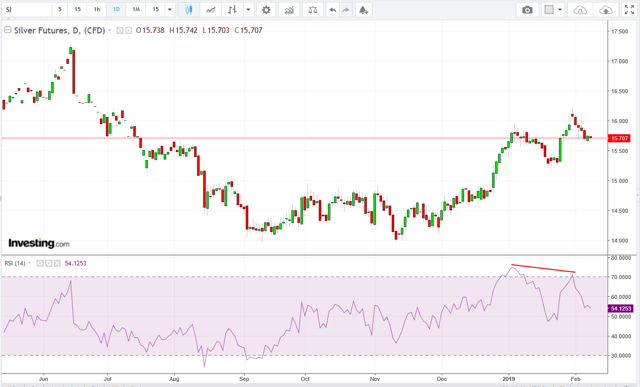
Task: Toggle RSI indicator visibility
Action: (x=40, y=263)
